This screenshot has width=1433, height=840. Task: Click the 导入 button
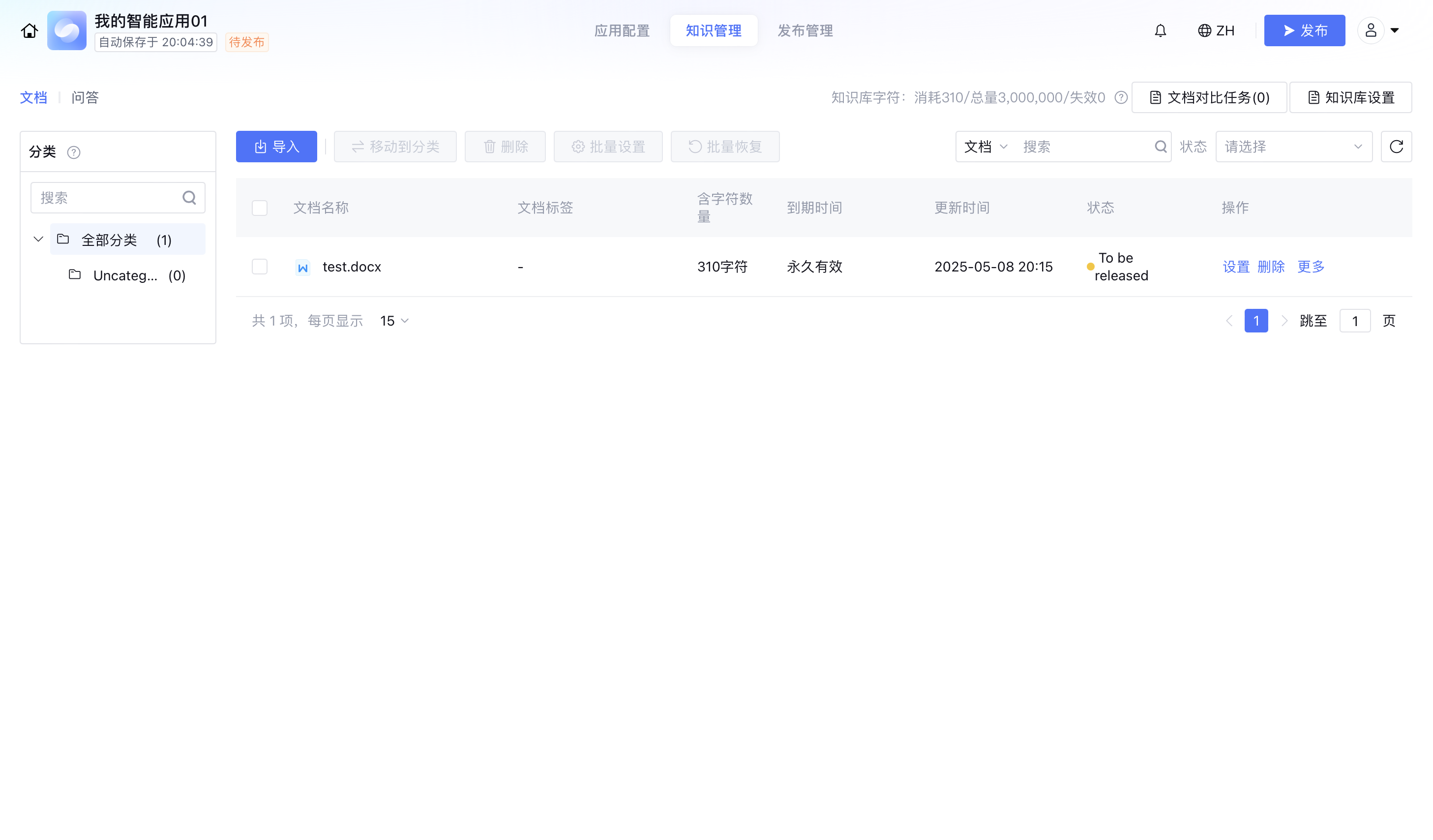coord(276,147)
